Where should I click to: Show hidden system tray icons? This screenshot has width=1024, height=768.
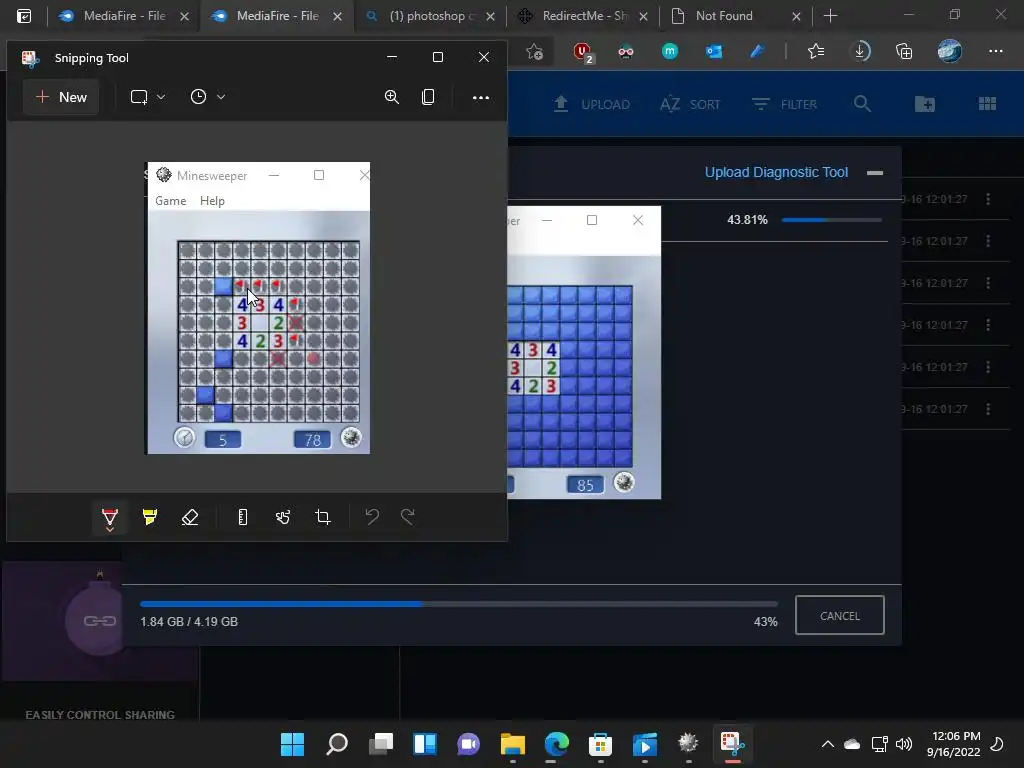[x=827, y=744]
